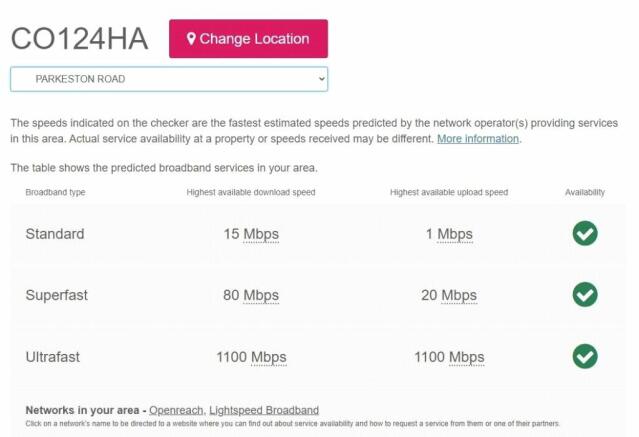Open the PARKESTON ROAD address dropdown
This screenshot has width=639, height=437.
(x=169, y=79)
